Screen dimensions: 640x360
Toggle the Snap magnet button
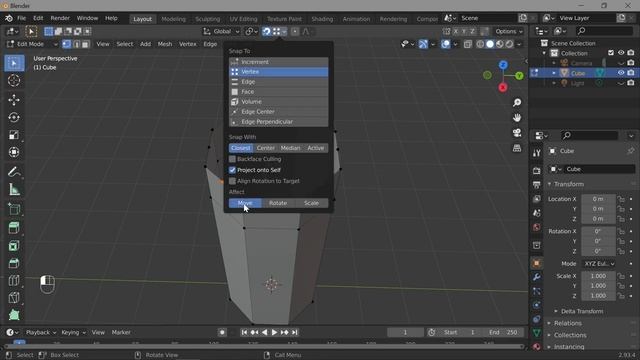point(267,31)
